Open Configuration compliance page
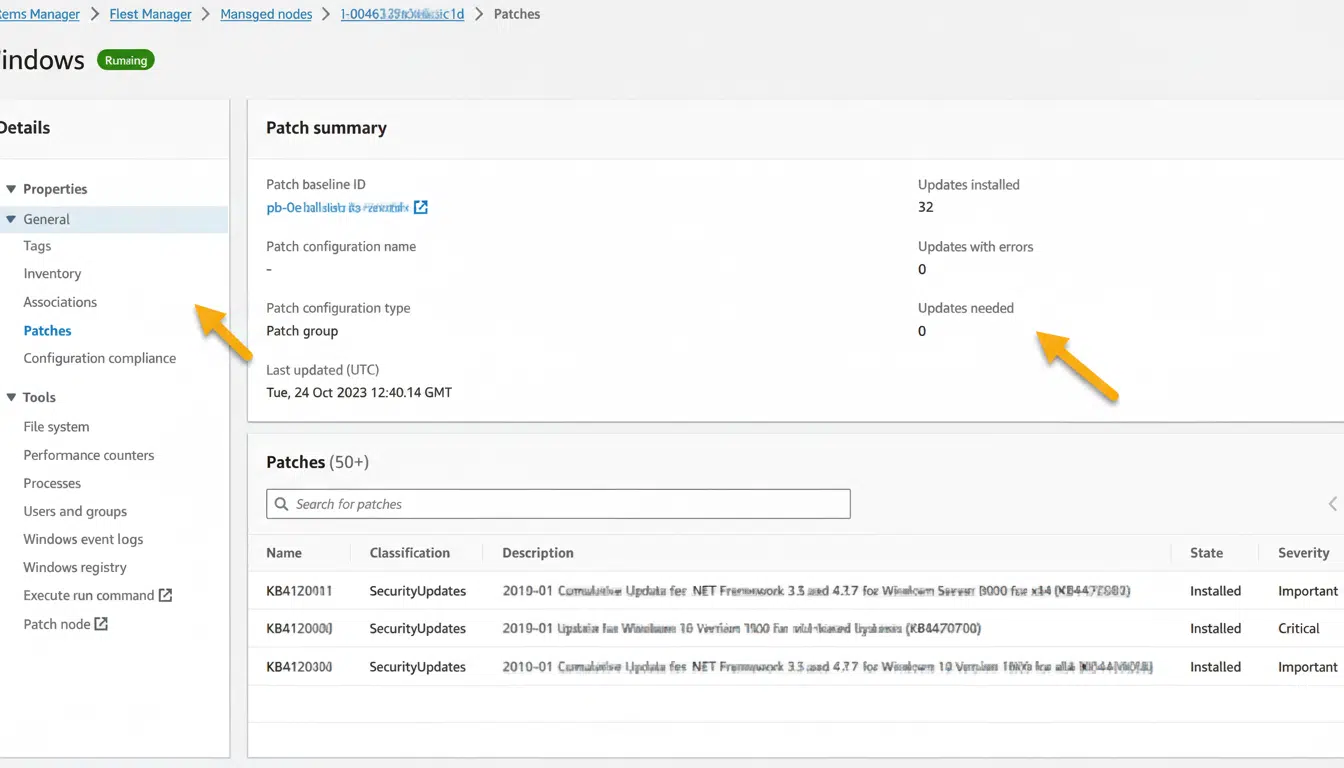 tap(99, 358)
